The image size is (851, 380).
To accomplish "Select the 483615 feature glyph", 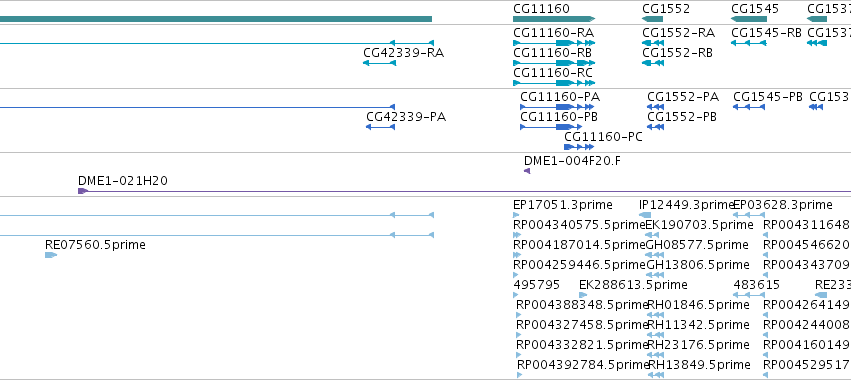I will 749,295.
